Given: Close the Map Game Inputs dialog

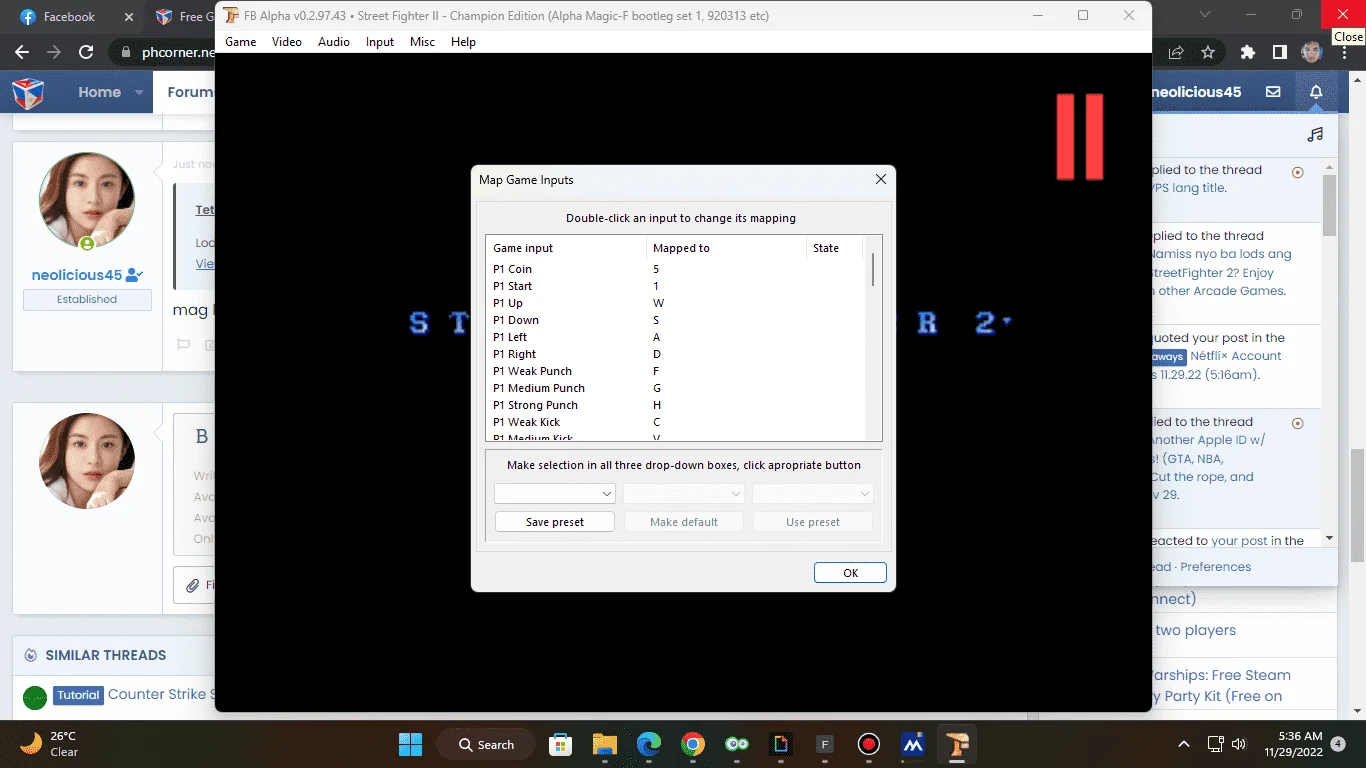Looking at the screenshot, I should point(880,180).
